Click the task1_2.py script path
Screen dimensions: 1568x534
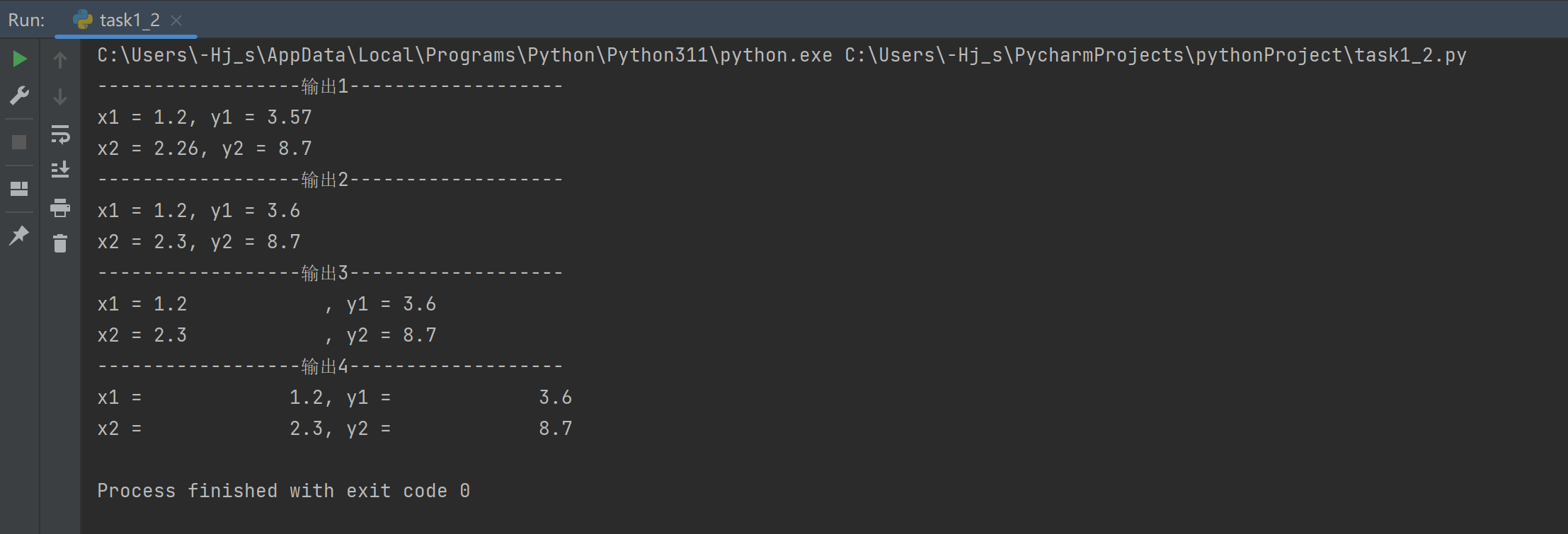pyautogui.click(x=1155, y=55)
